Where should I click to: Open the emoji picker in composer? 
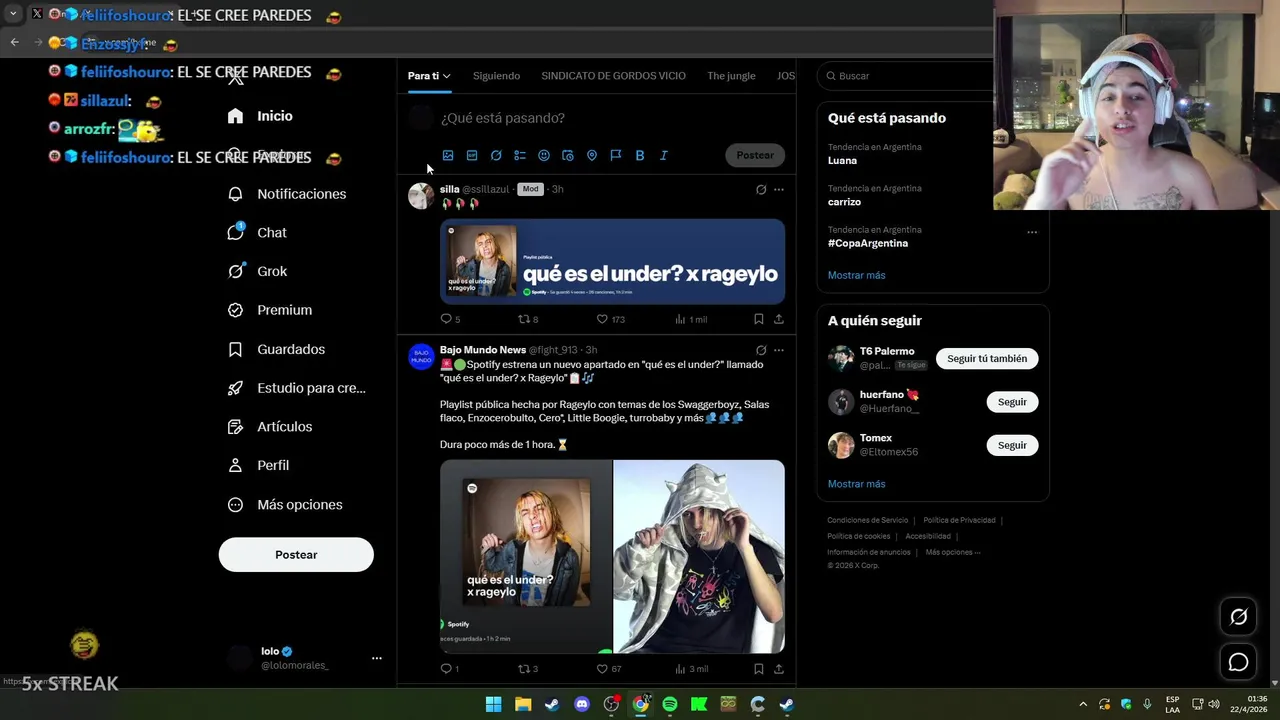coord(544,155)
